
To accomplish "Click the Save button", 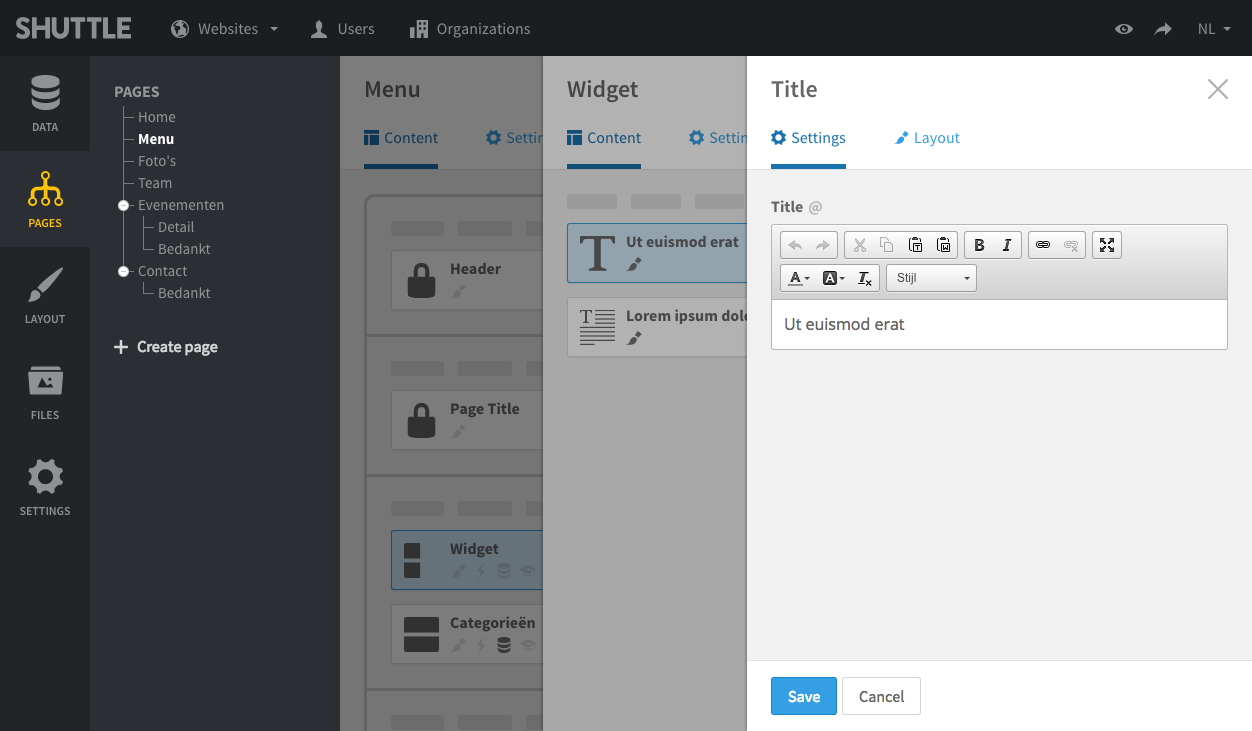I will coord(803,697).
